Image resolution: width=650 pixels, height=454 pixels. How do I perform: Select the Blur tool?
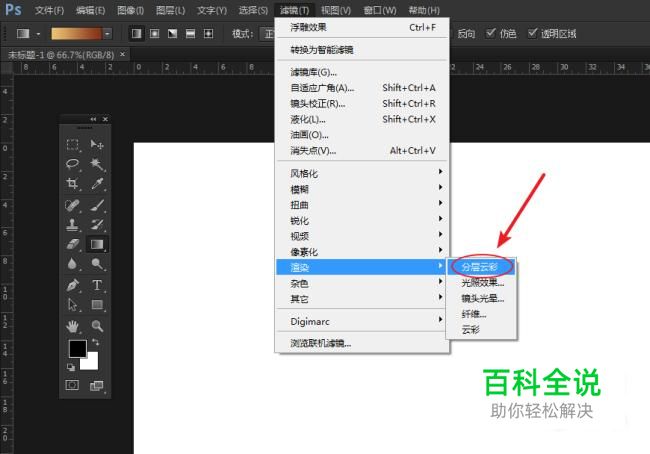point(73,264)
